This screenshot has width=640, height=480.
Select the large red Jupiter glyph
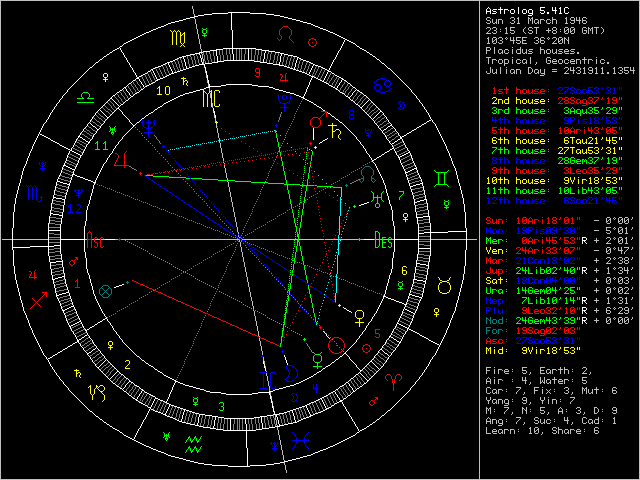(121, 160)
